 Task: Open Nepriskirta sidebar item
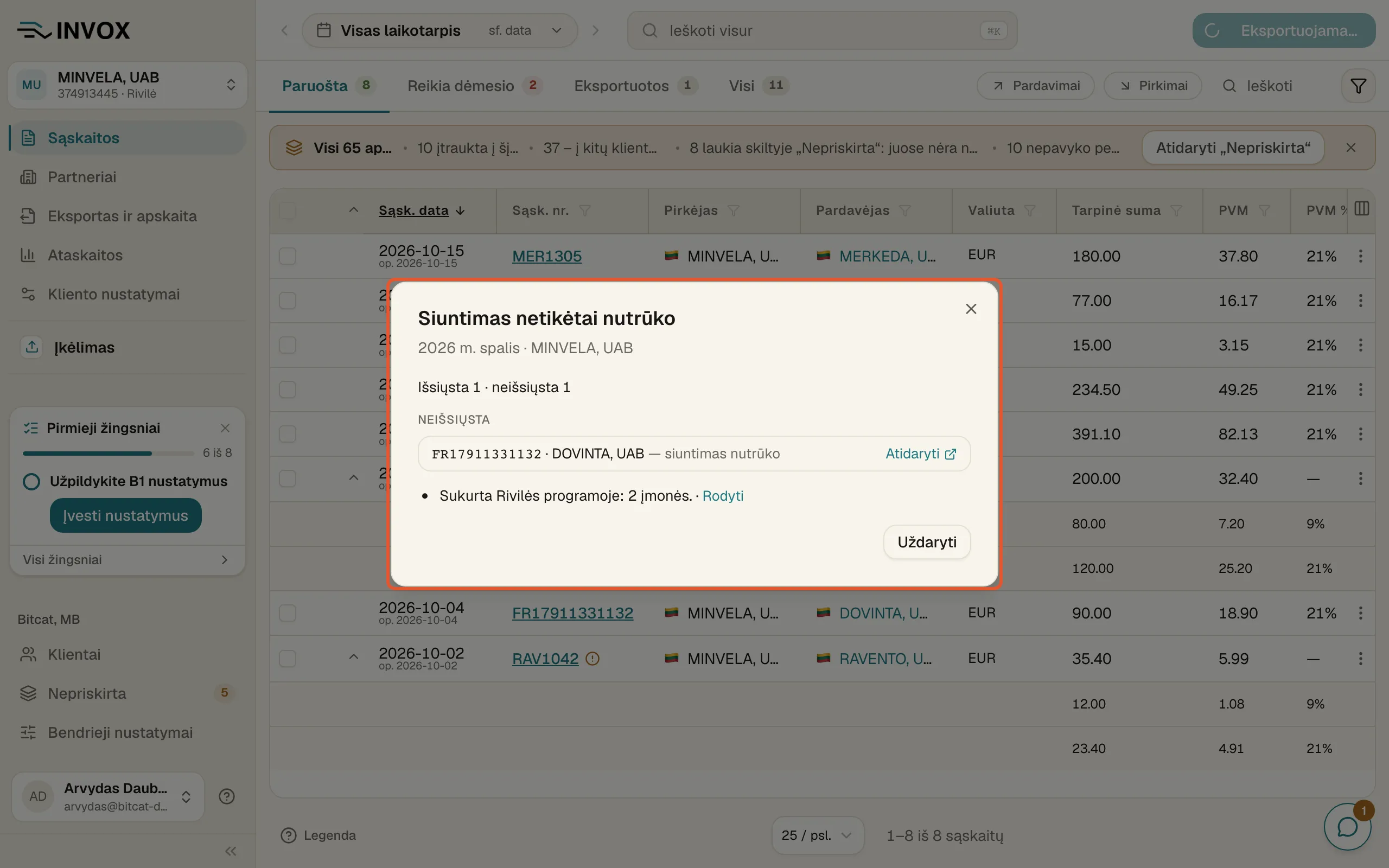pos(128,693)
